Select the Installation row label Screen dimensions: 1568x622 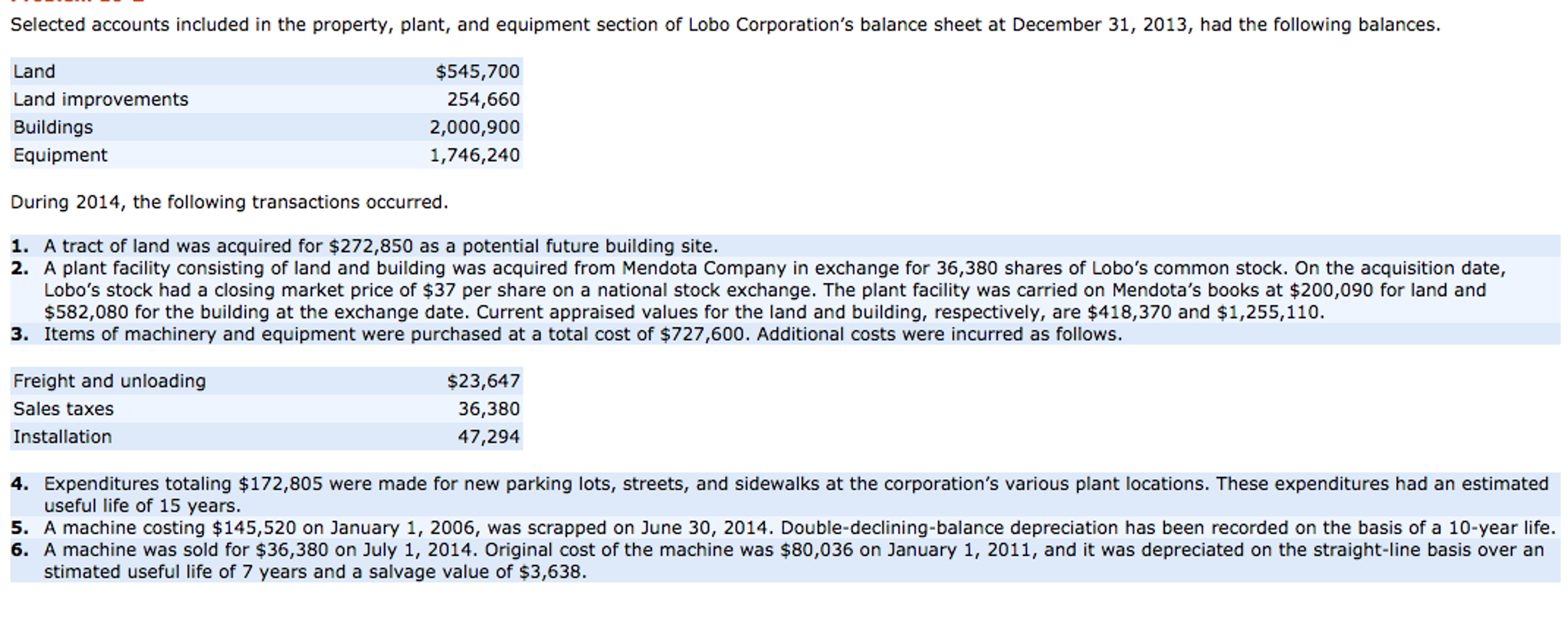click(x=63, y=437)
